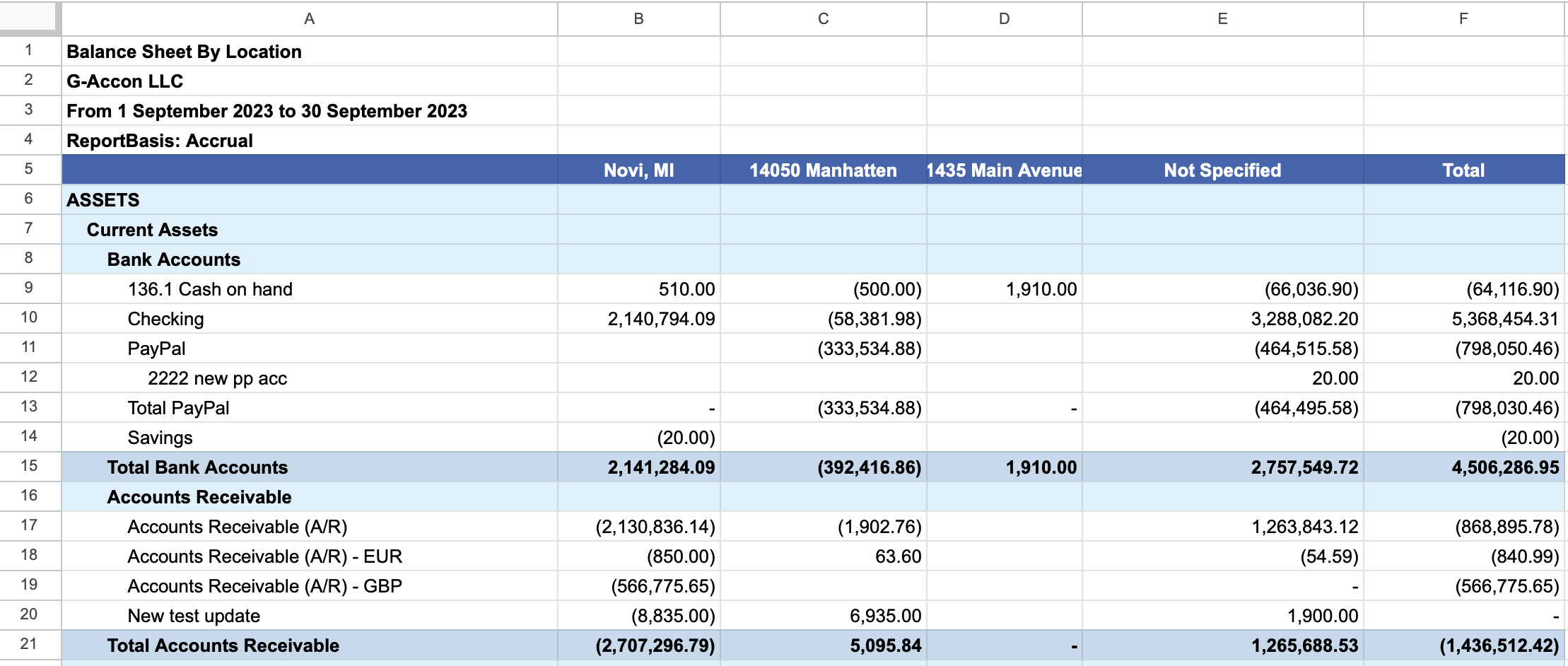
Task: Click the 'Novi, MI' column heading cell
Action: pyautogui.click(x=638, y=170)
